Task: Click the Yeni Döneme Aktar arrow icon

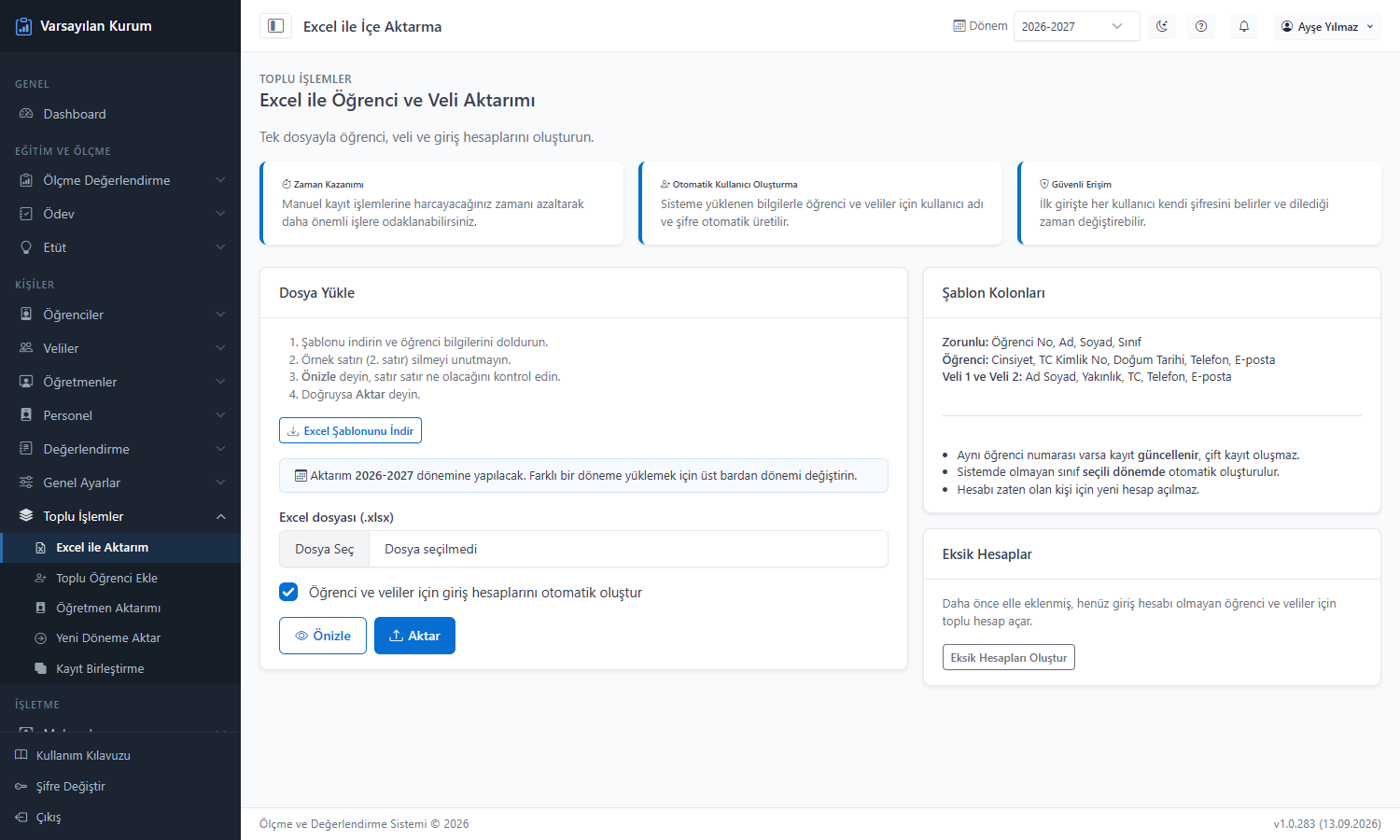Action: click(x=40, y=638)
